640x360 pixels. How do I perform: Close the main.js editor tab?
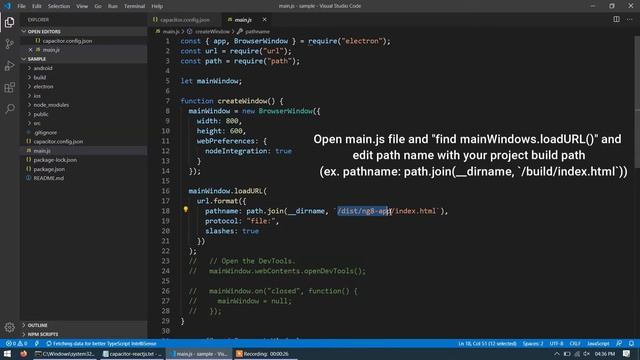pyautogui.click(x=264, y=20)
